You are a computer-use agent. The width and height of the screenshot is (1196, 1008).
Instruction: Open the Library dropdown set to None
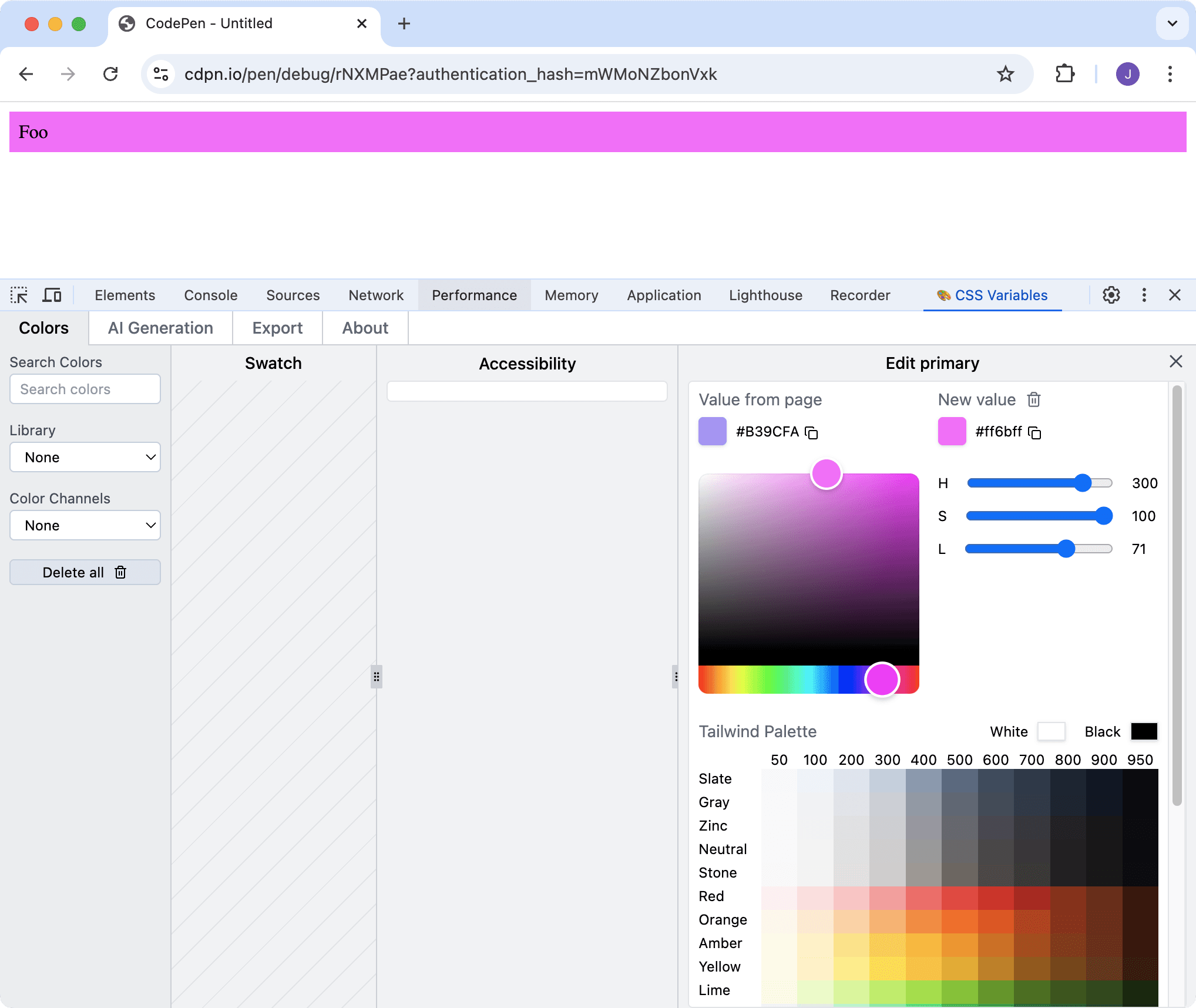(85, 457)
